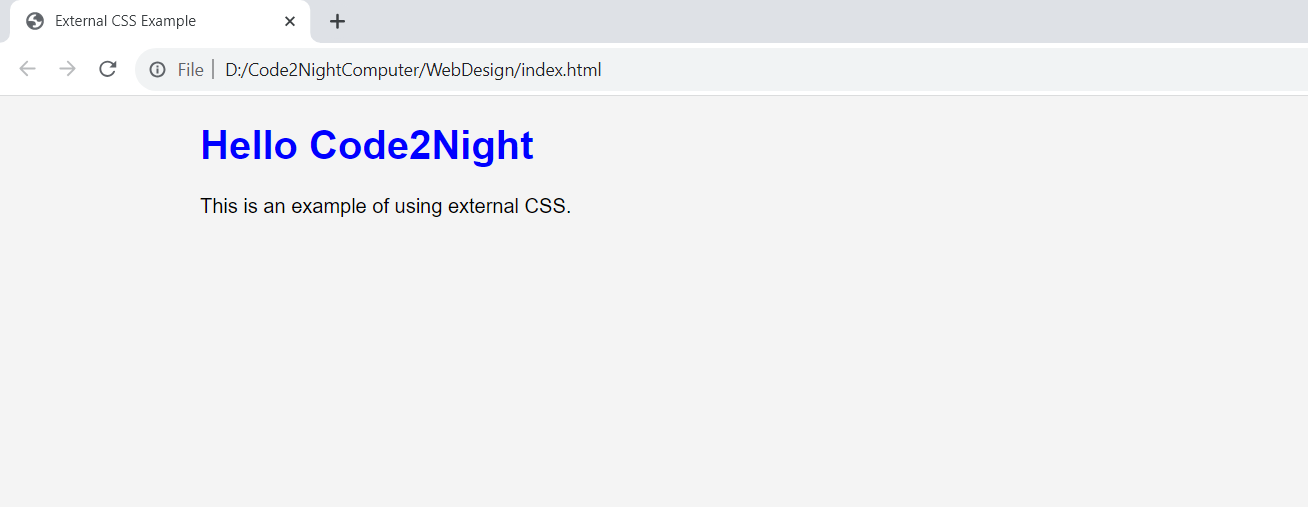
Task: Close the External CSS Example tab
Action: [290, 21]
